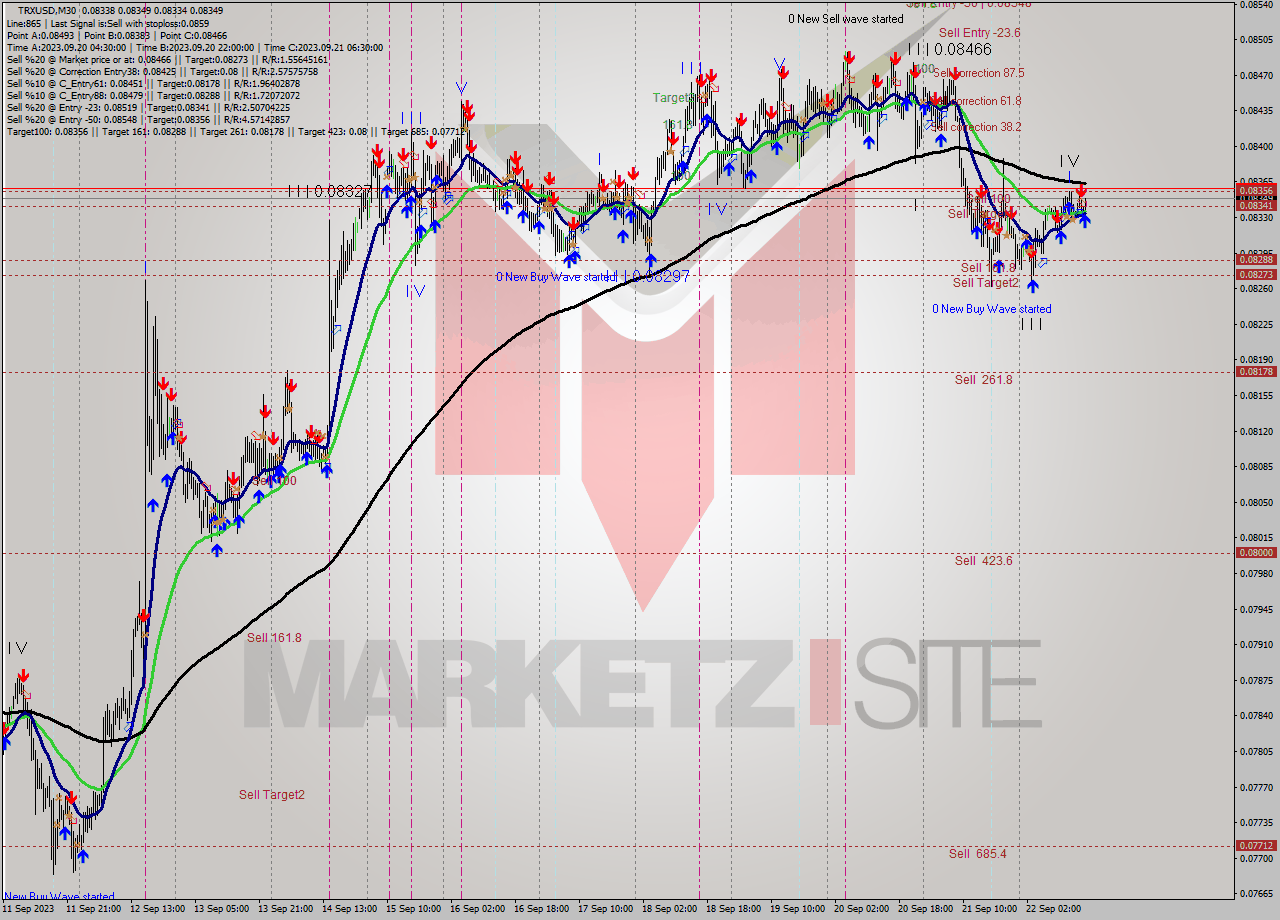This screenshot has height=920, width=1280.
Task: Click the 0.08050 price axis value
Action: point(1256,502)
